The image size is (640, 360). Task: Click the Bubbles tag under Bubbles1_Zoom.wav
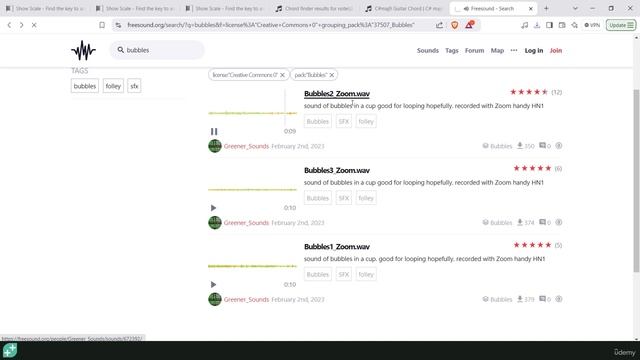318,275
